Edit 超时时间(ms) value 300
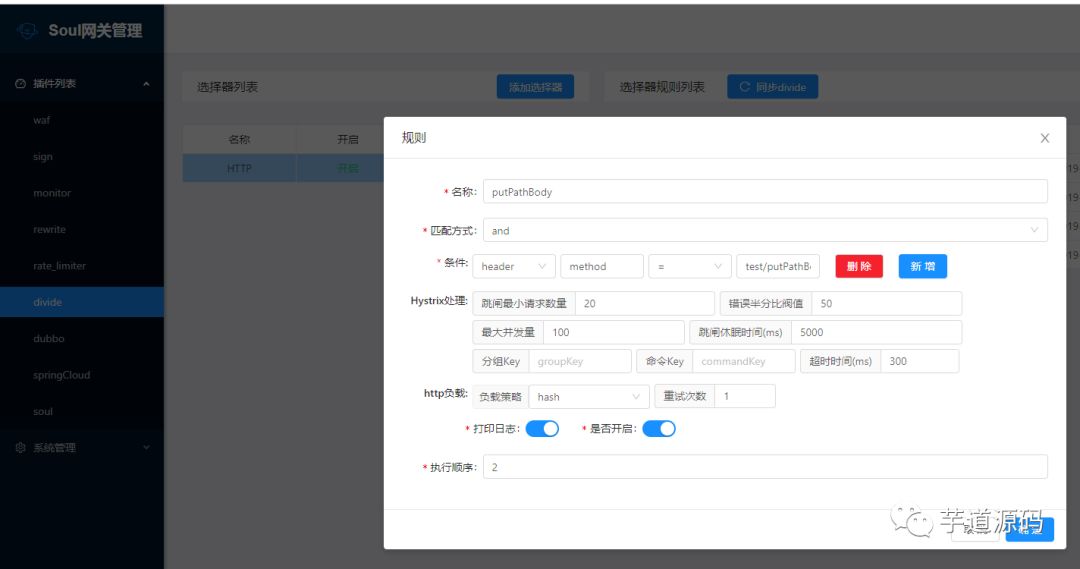Viewport: 1080px width, 569px height. tap(920, 362)
